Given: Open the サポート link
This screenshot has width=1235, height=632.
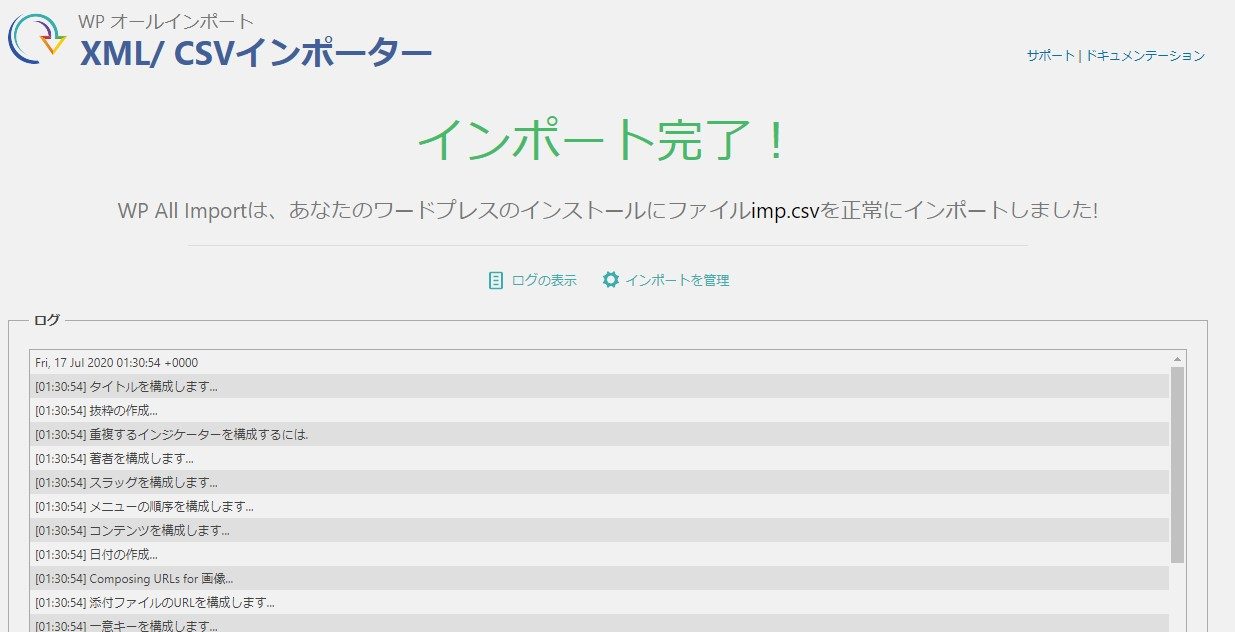Looking at the screenshot, I should tap(1051, 56).
